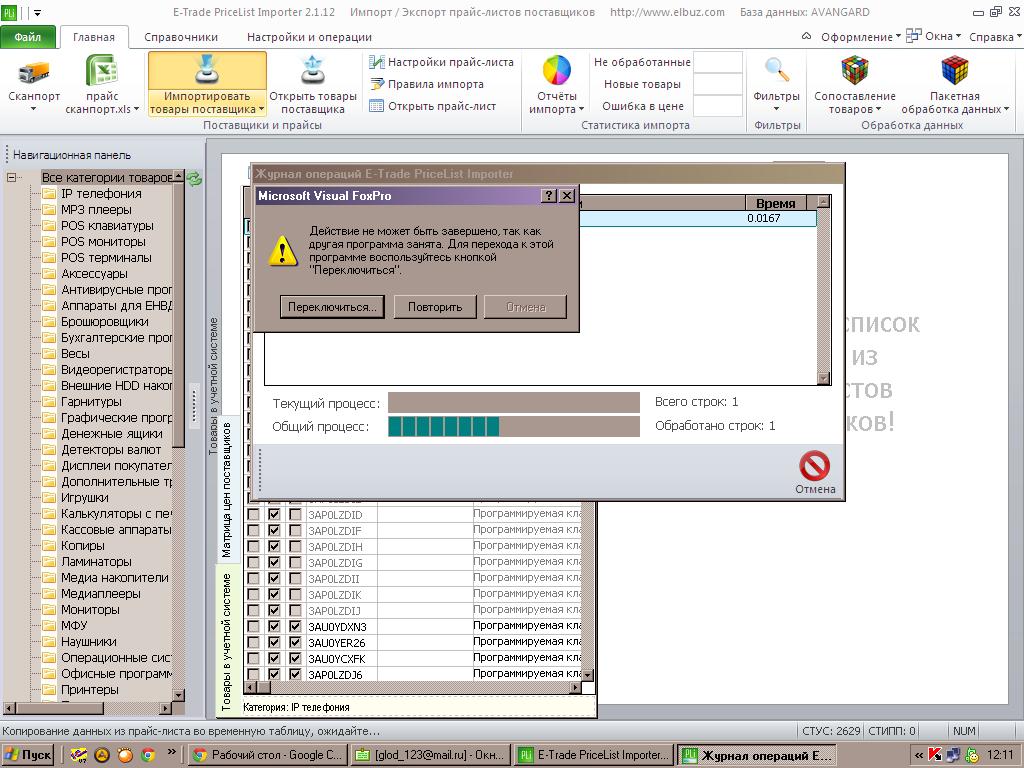
Task: Open Открыть товары поставщика icon
Action: 313,71
